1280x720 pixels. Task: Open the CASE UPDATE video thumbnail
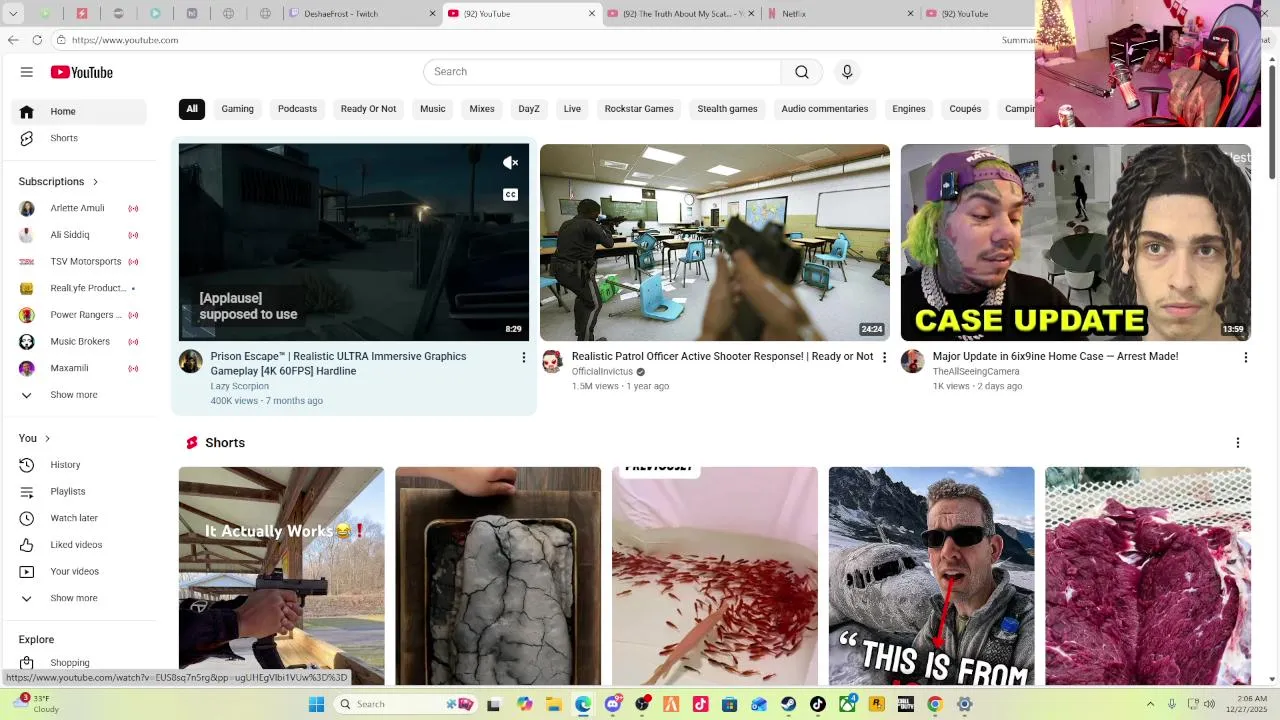pyautogui.click(x=1075, y=242)
